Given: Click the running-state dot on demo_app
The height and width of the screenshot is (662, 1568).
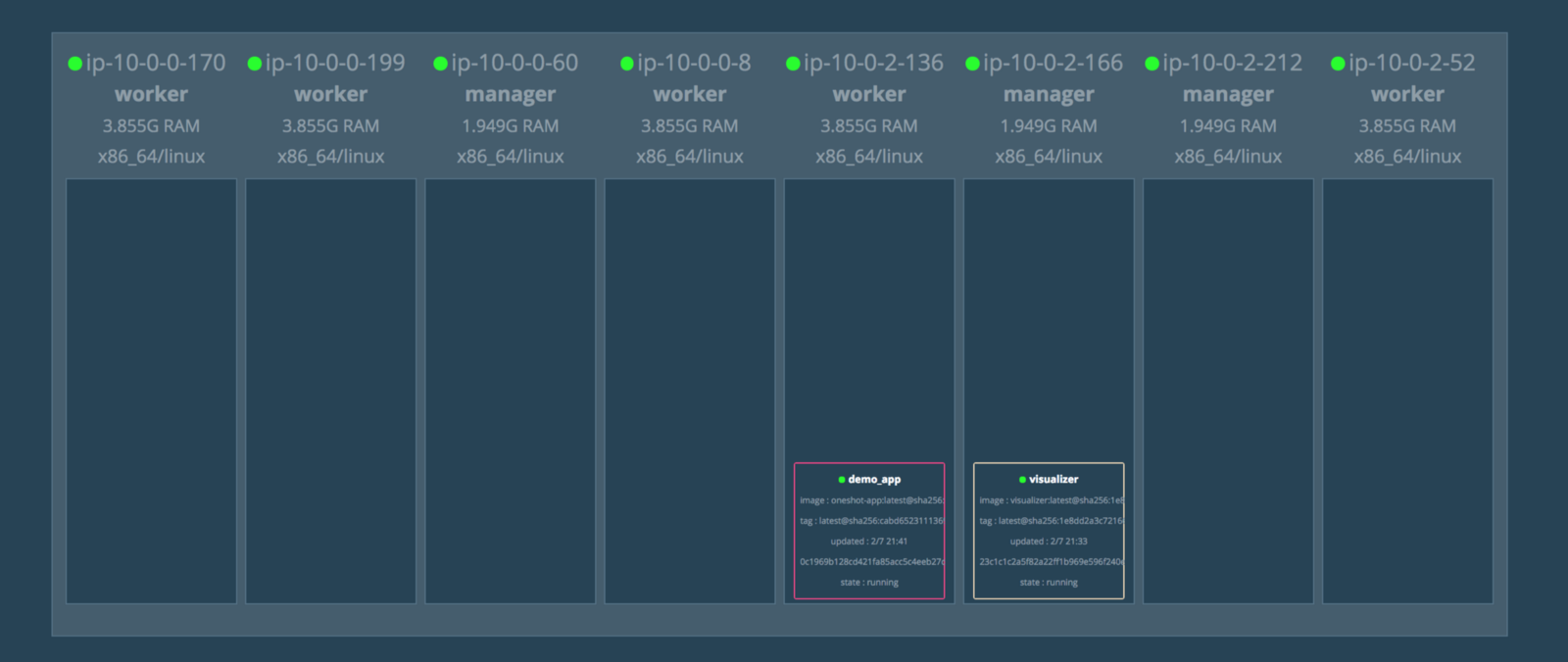Looking at the screenshot, I should [842, 480].
